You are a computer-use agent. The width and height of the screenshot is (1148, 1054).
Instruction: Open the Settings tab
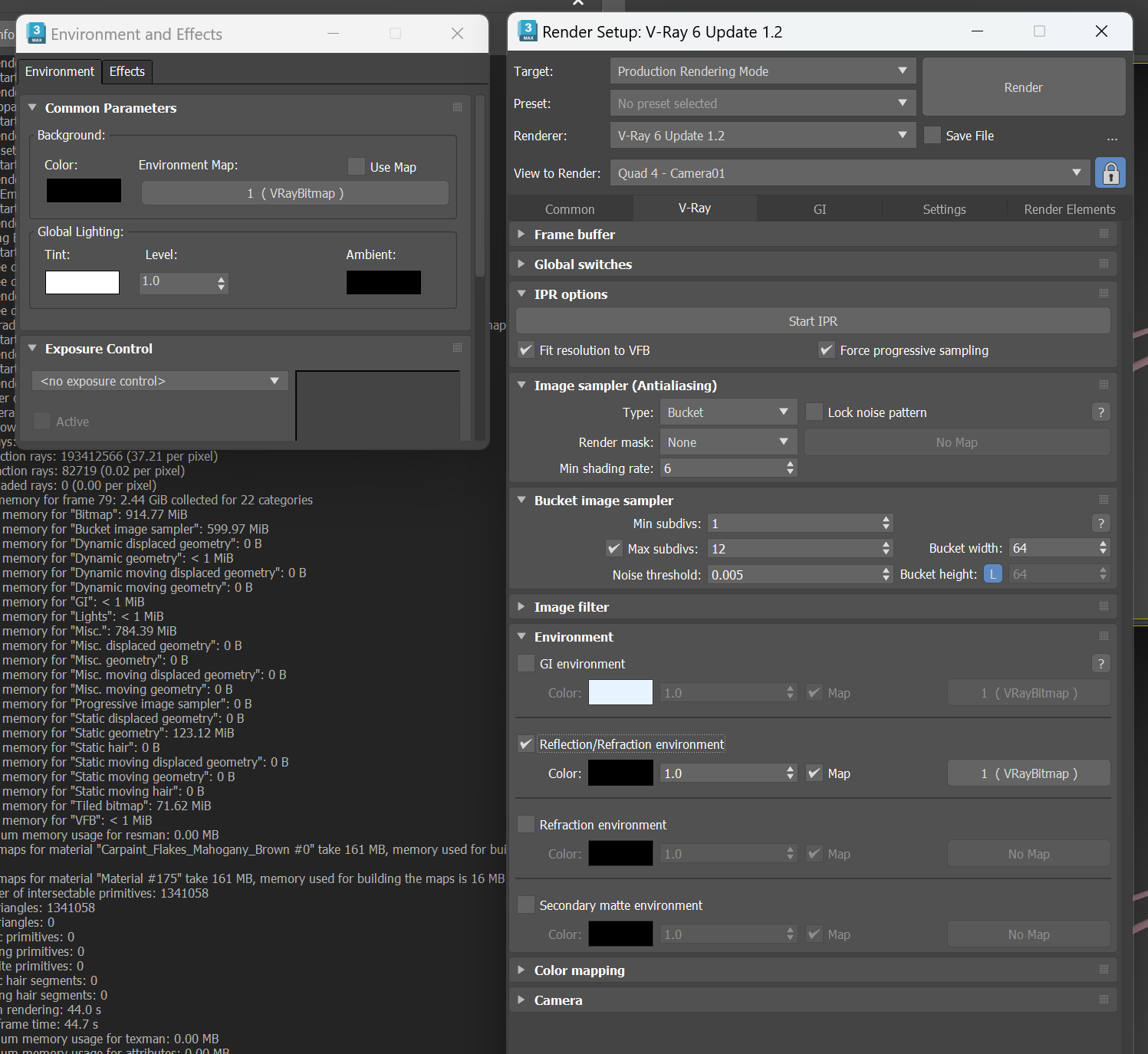coord(944,209)
